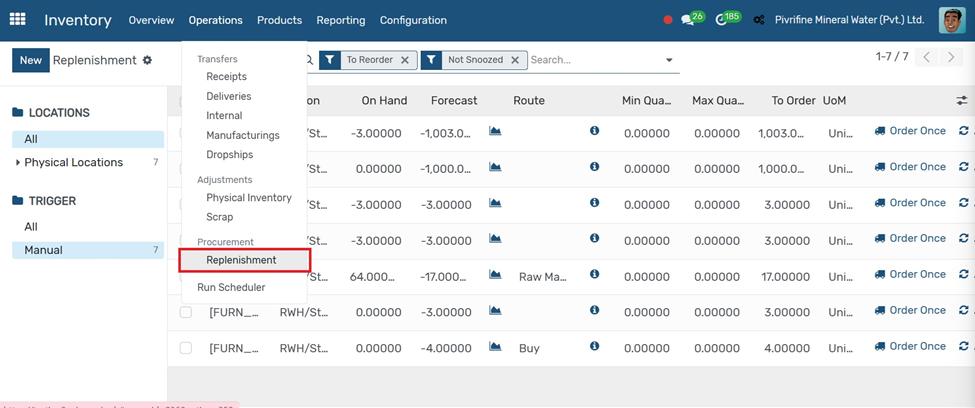Open the debug tools gears icon

(759, 20)
